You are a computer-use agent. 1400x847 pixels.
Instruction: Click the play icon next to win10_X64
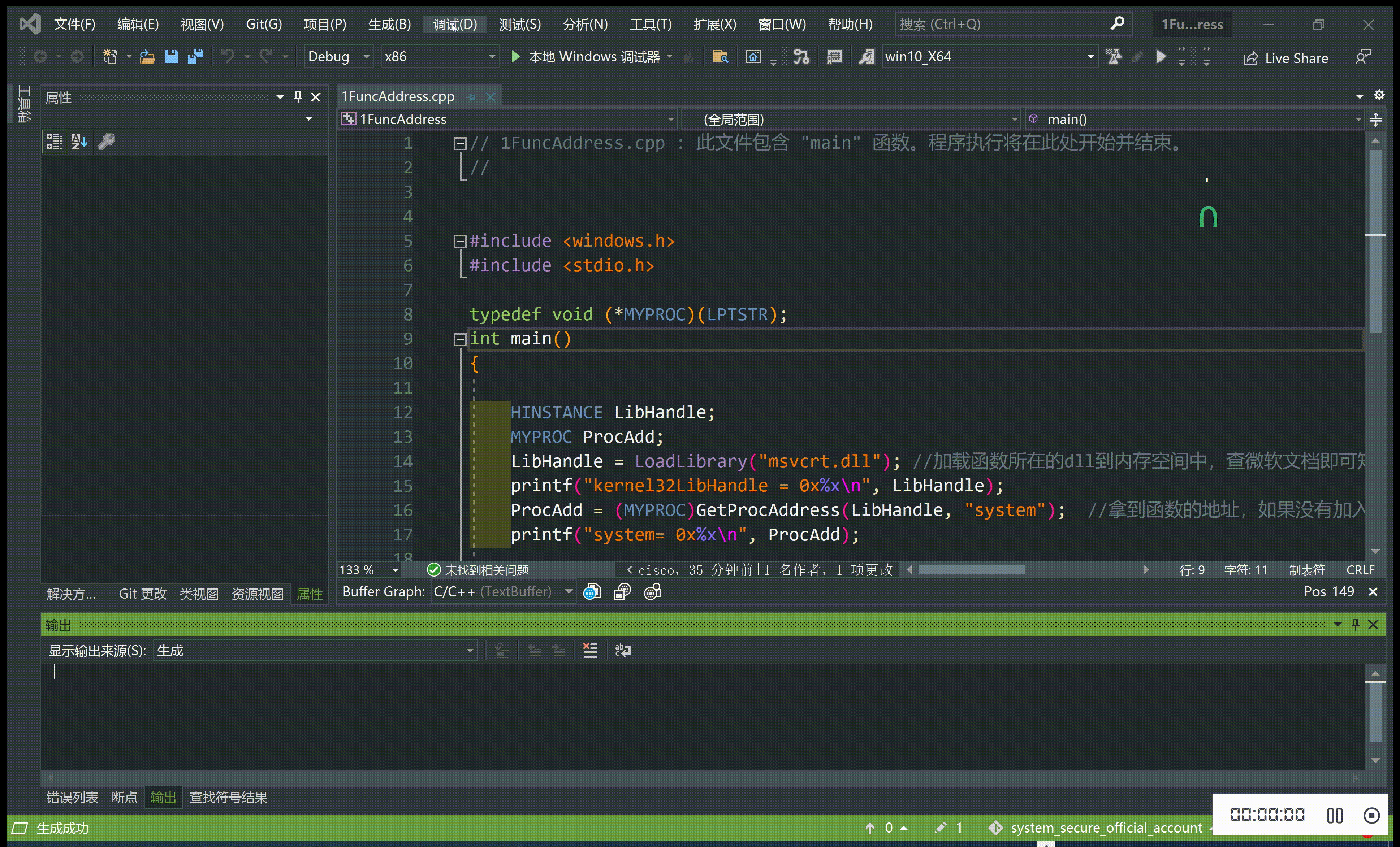[1161, 57]
